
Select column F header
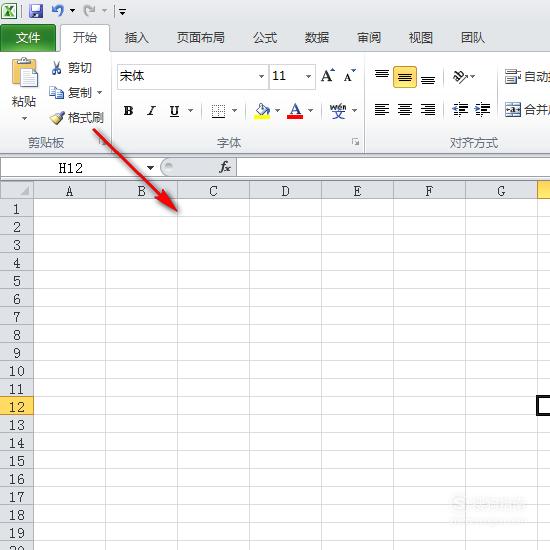(x=429, y=191)
